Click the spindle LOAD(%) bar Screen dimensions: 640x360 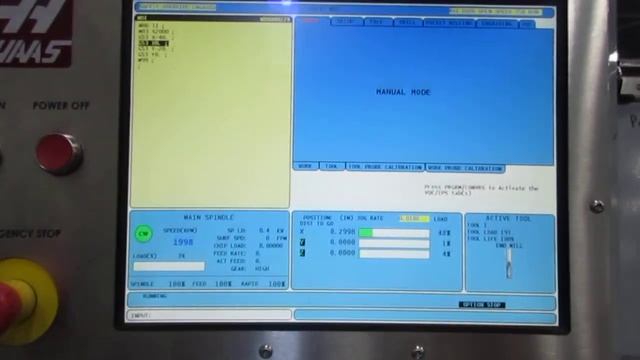(x=169, y=266)
